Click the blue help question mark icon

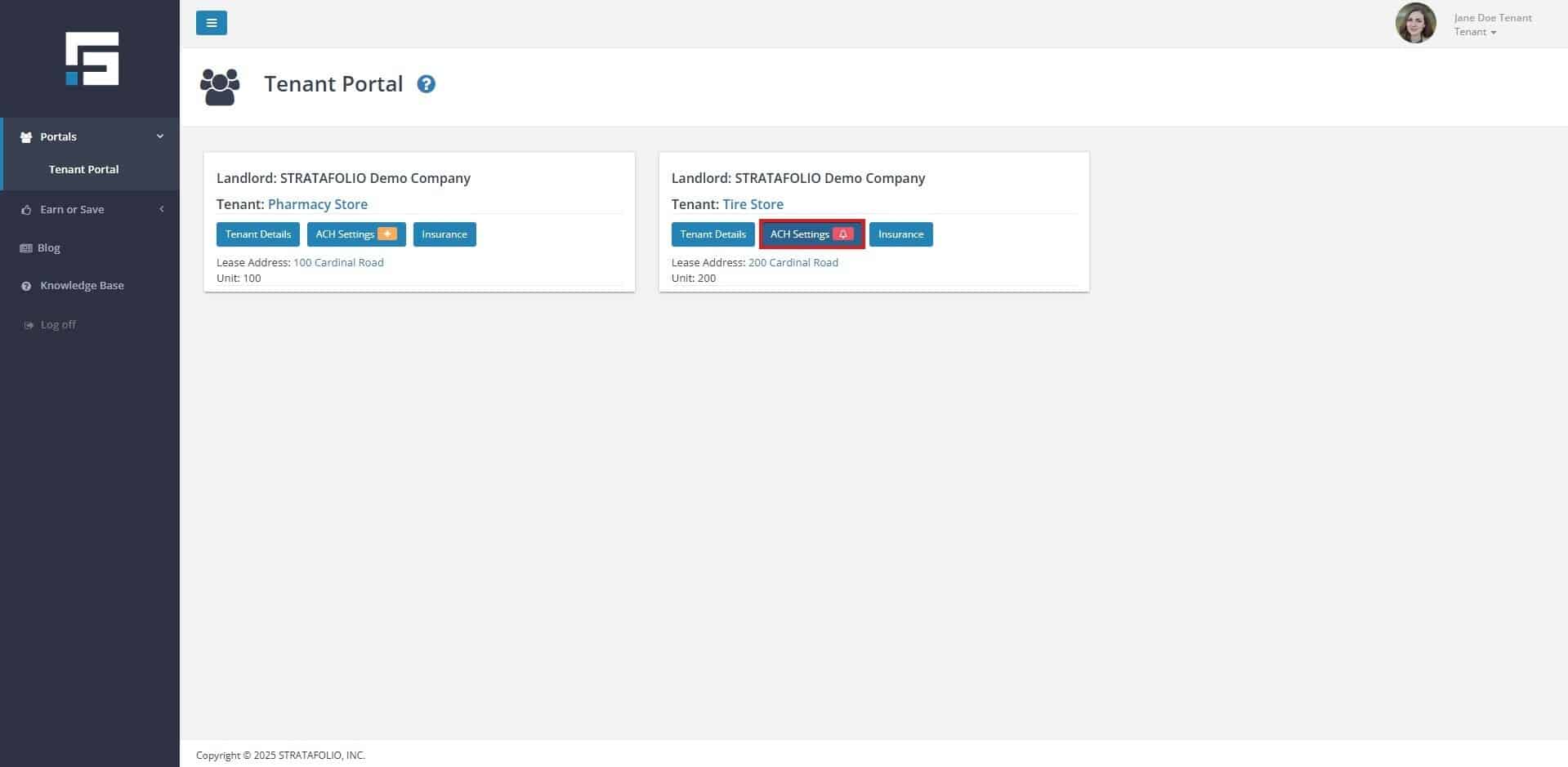pos(426,84)
